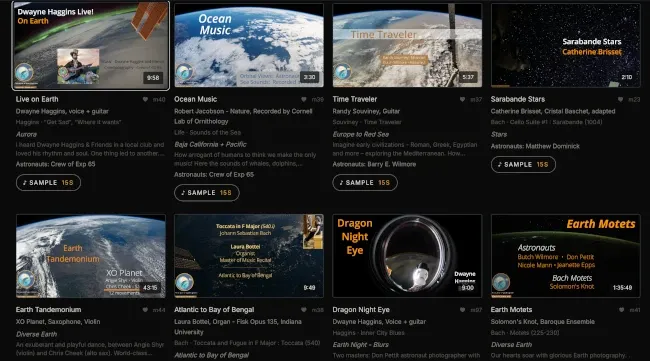Favorite Live on Earth with heart icon

[x=145, y=99]
